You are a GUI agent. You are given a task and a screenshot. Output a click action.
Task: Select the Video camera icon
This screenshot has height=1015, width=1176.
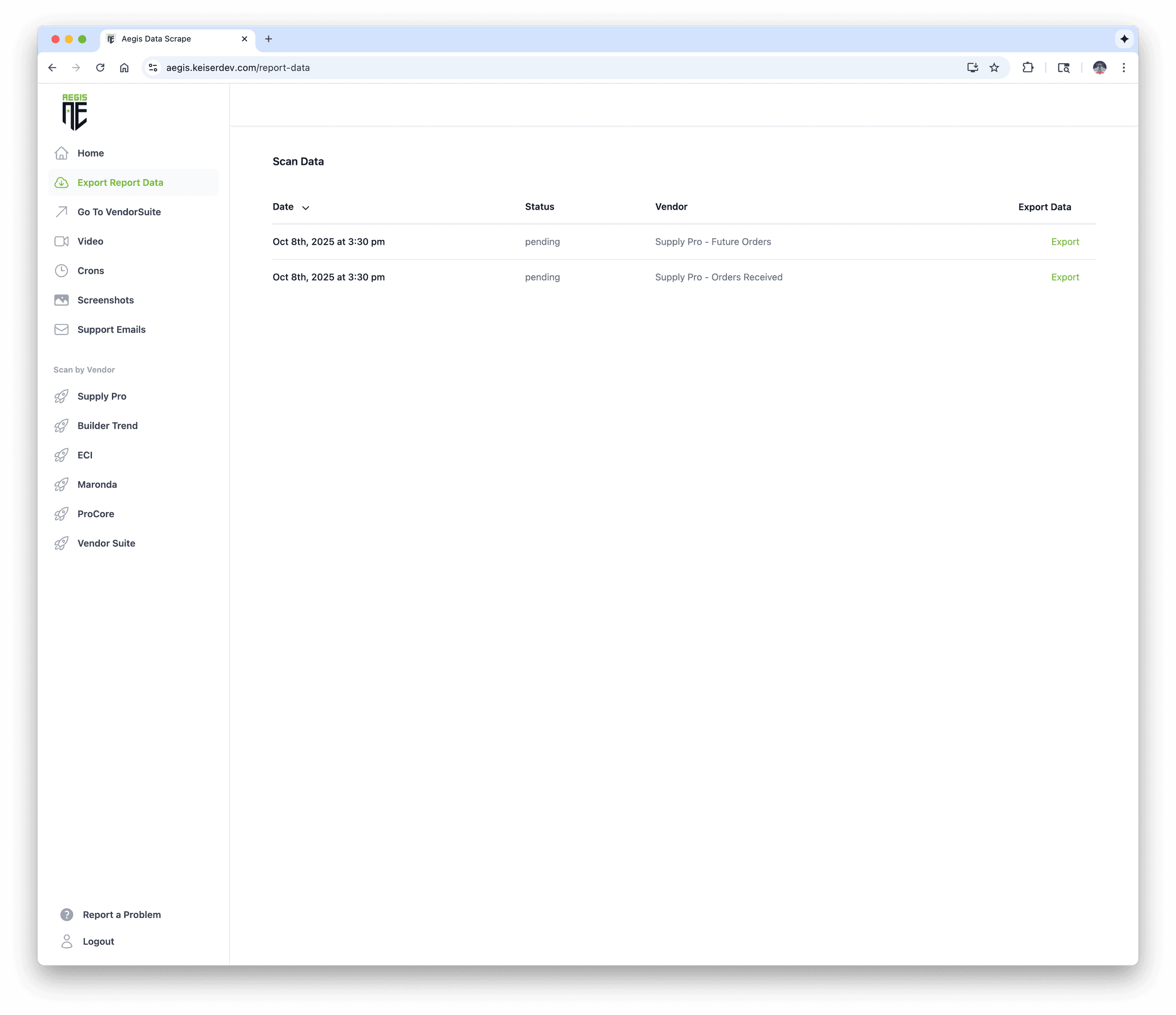click(62, 241)
